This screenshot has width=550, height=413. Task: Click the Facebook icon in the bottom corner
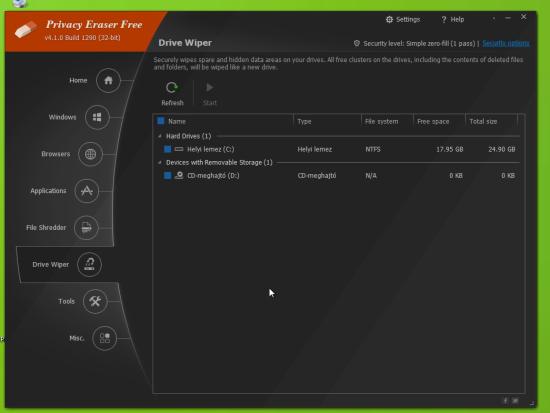(x=505, y=401)
